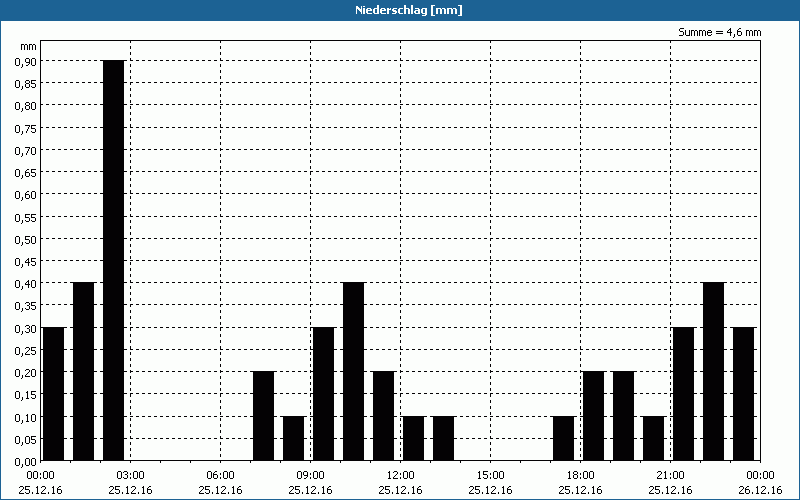Click the 0,85 y-axis label

pos(26,84)
